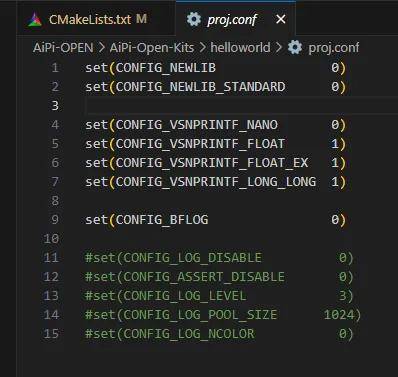Click the CONFIG_BFLOG setting text
This screenshot has width=398, height=377.
162,220
